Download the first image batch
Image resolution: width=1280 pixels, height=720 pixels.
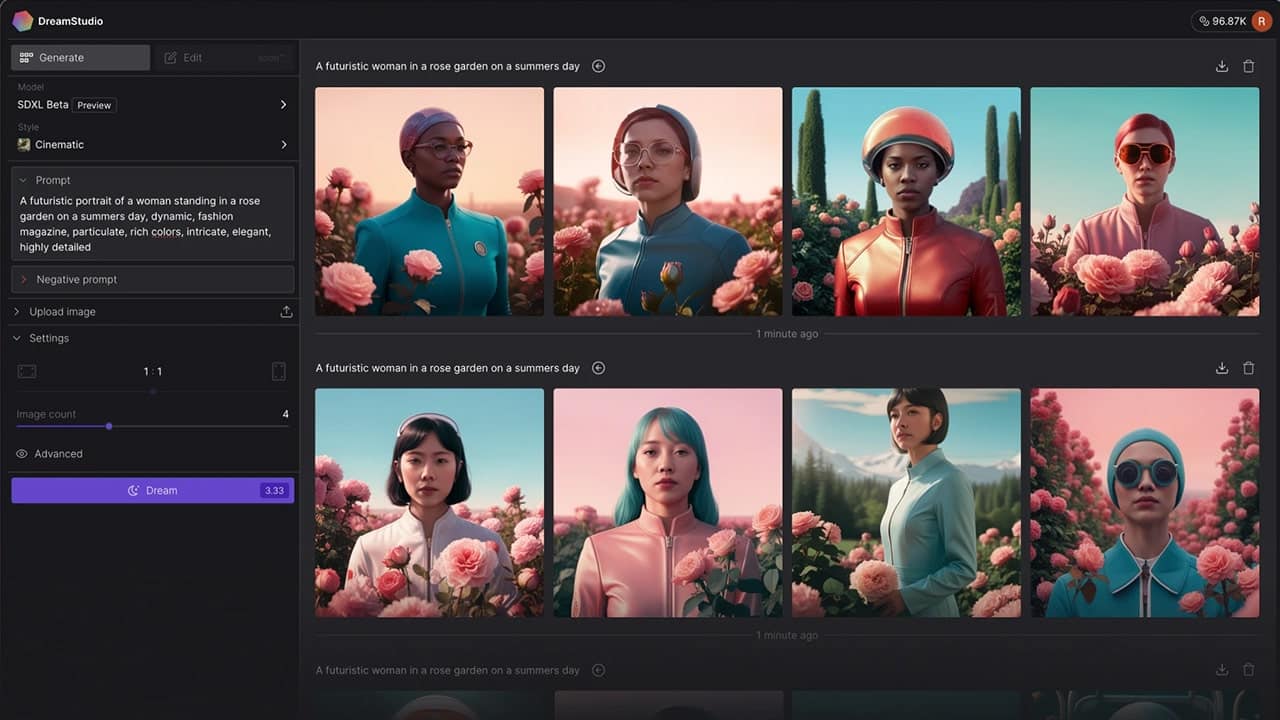[x=1221, y=66]
